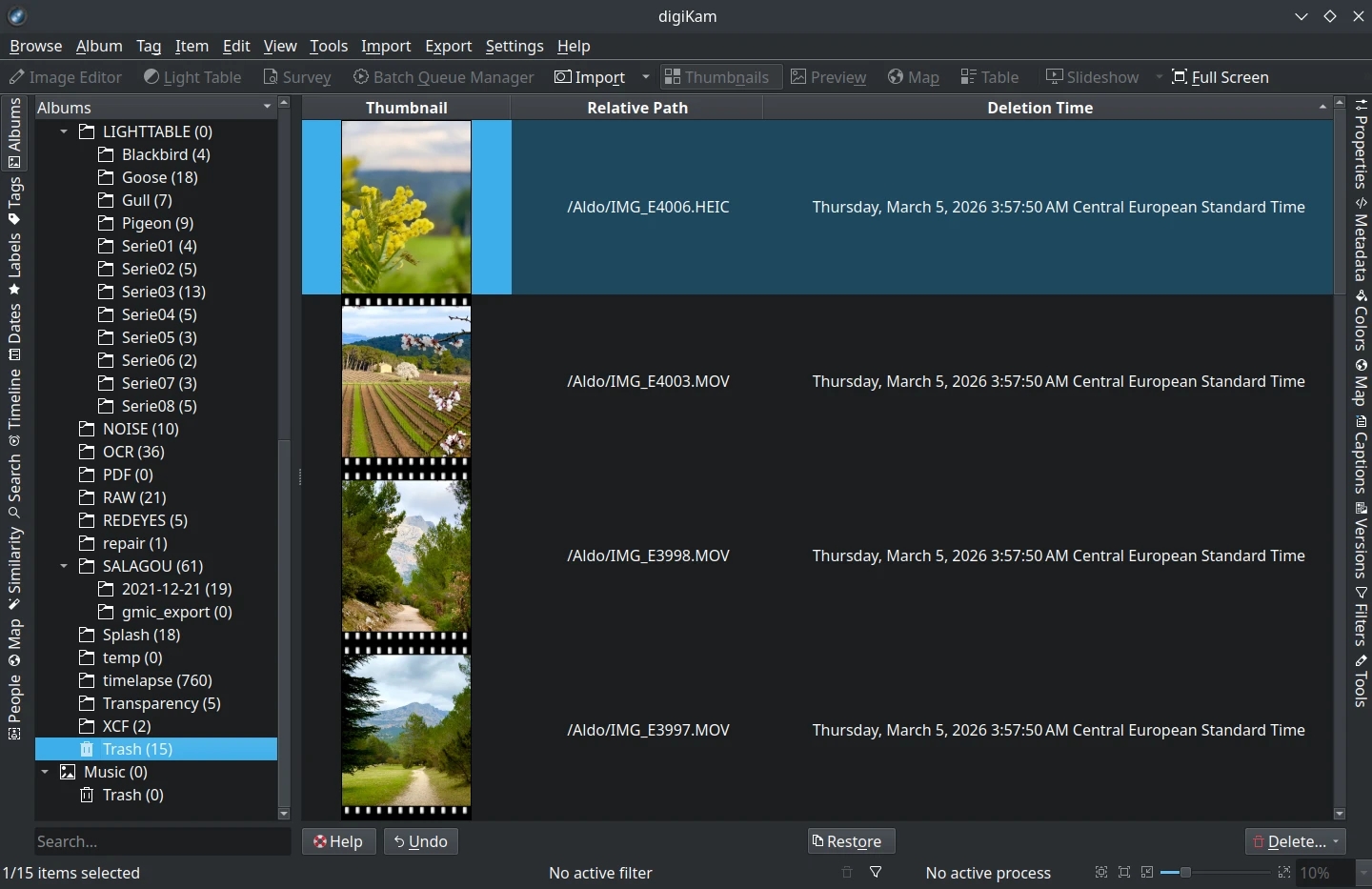Enable the Map view mode
This screenshot has width=1372, height=889.
pos(912,77)
